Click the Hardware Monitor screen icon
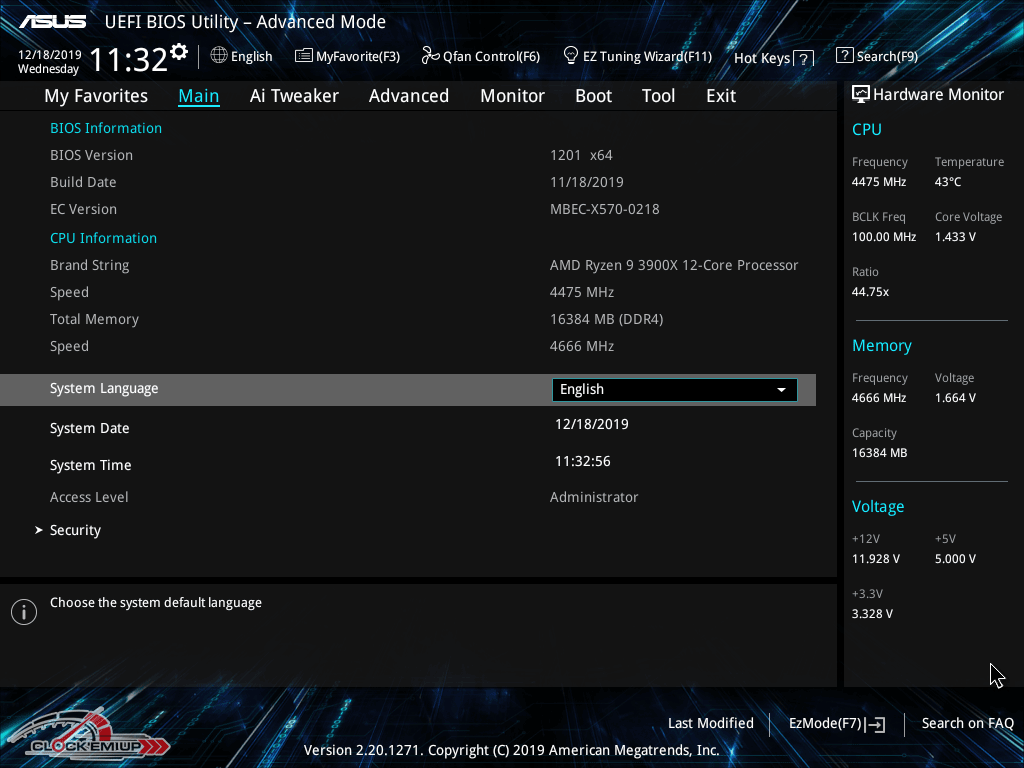The image size is (1024, 768). (x=860, y=95)
